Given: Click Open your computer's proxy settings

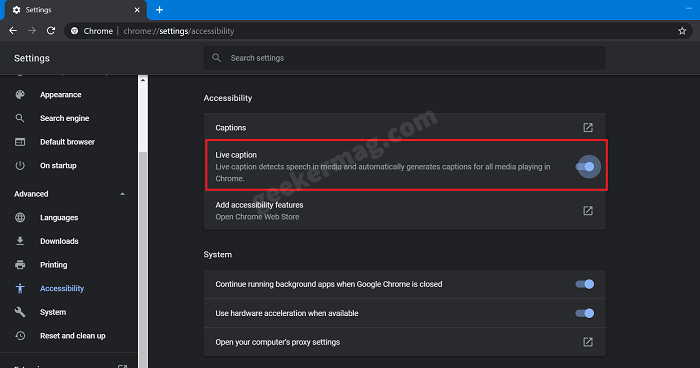Looking at the screenshot, I should tap(278, 342).
